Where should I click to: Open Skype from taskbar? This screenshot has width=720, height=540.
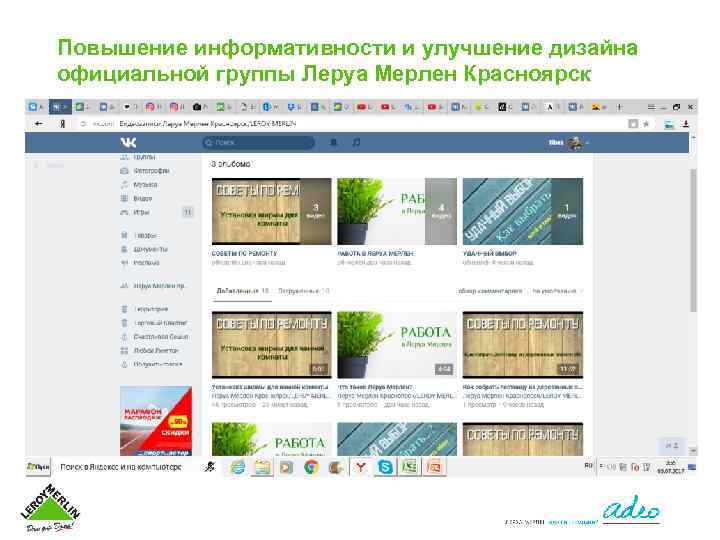385,467
